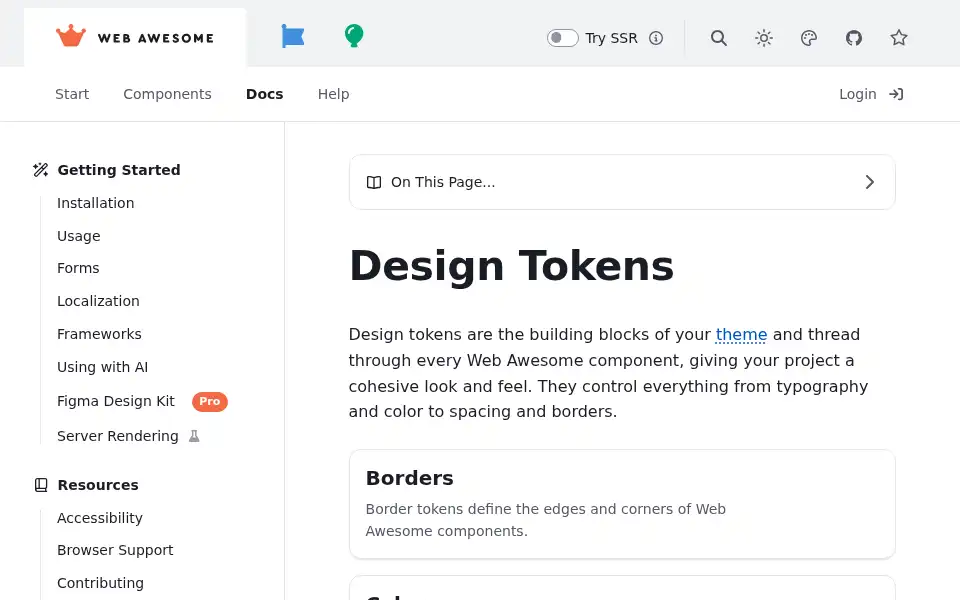The height and width of the screenshot is (600, 960).
Task: Open the Borders card
Action: click(x=622, y=504)
